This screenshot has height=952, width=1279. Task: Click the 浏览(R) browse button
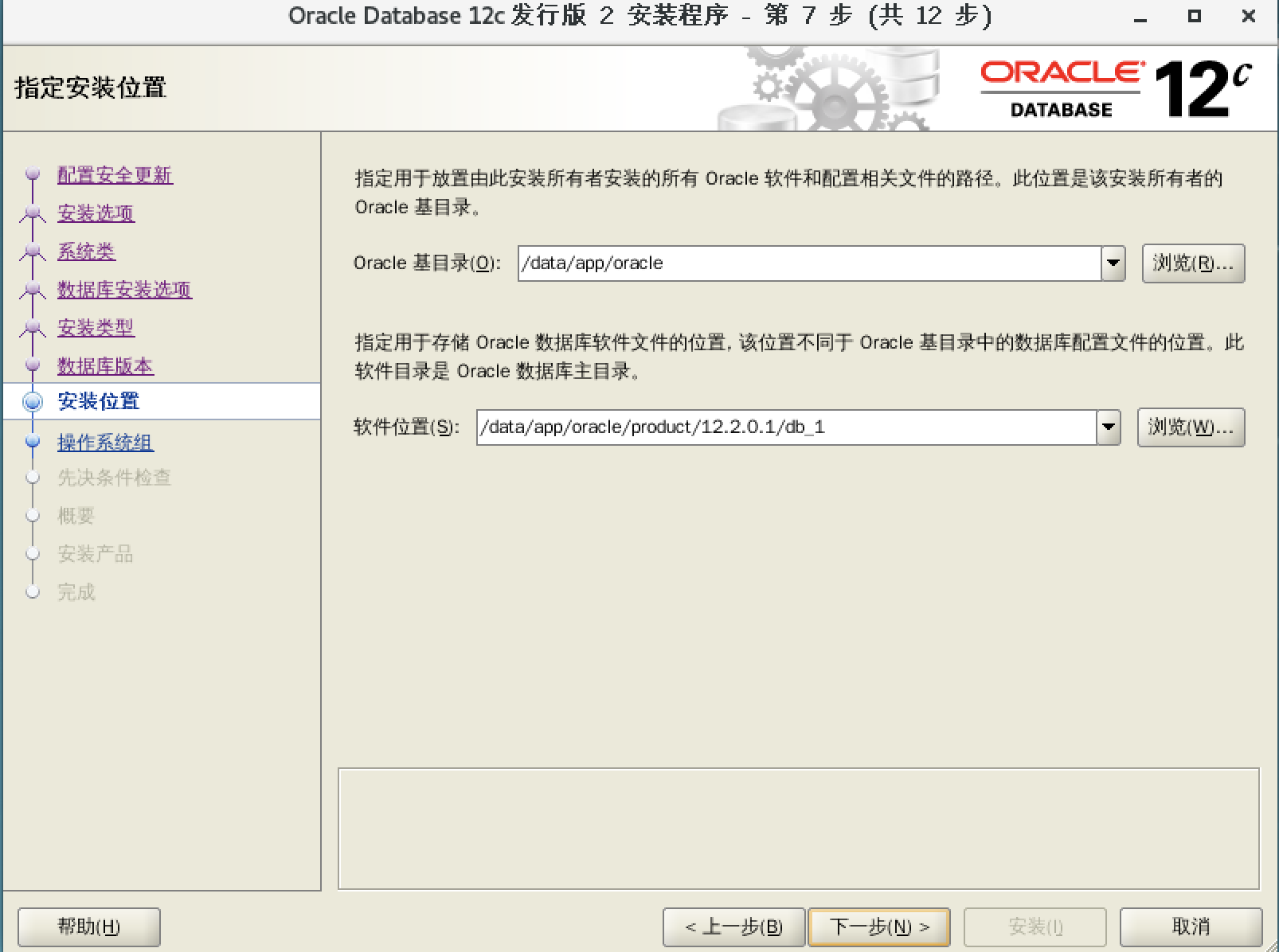click(x=1193, y=263)
